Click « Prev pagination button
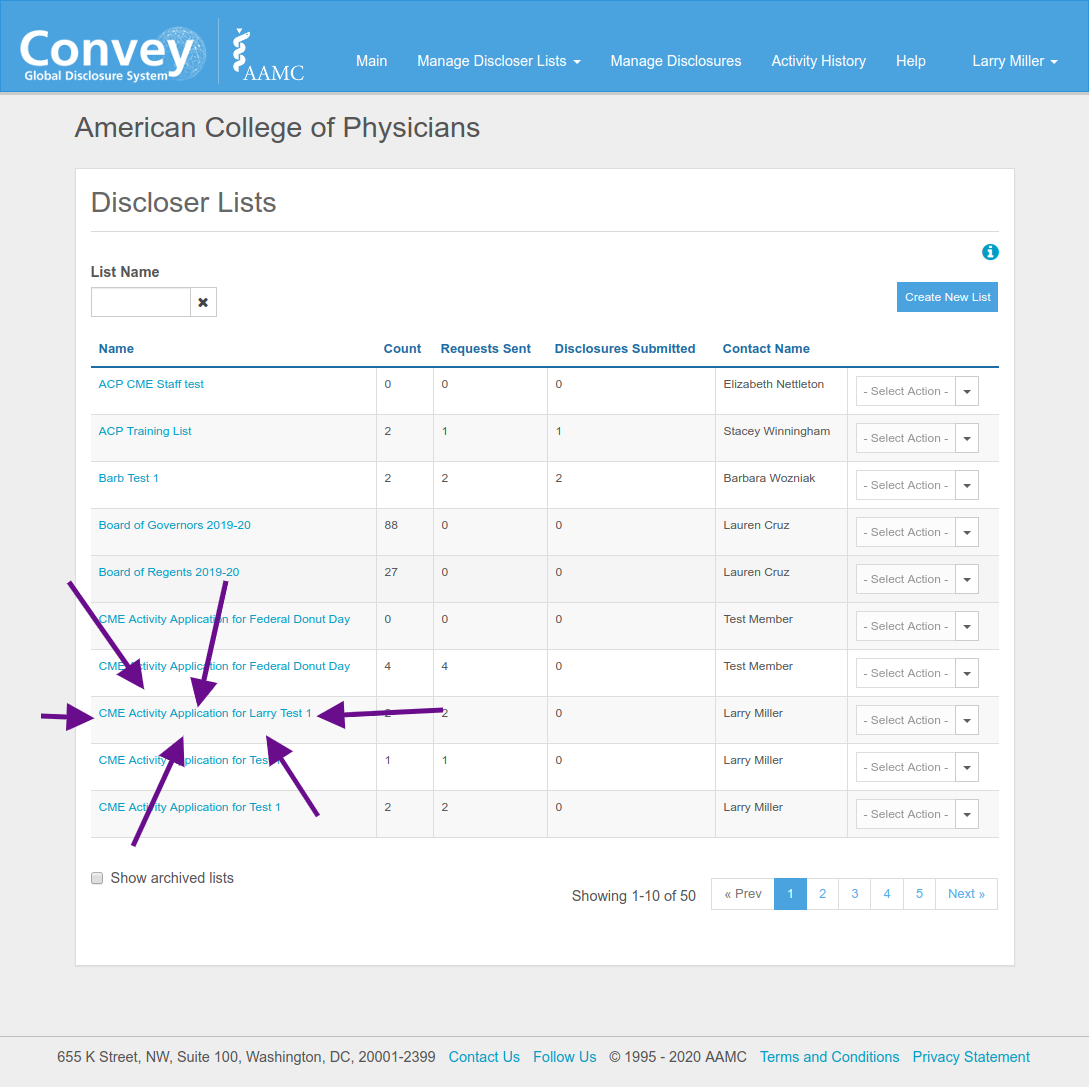The height and width of the screenshot is (1087, 1089). 742,894
